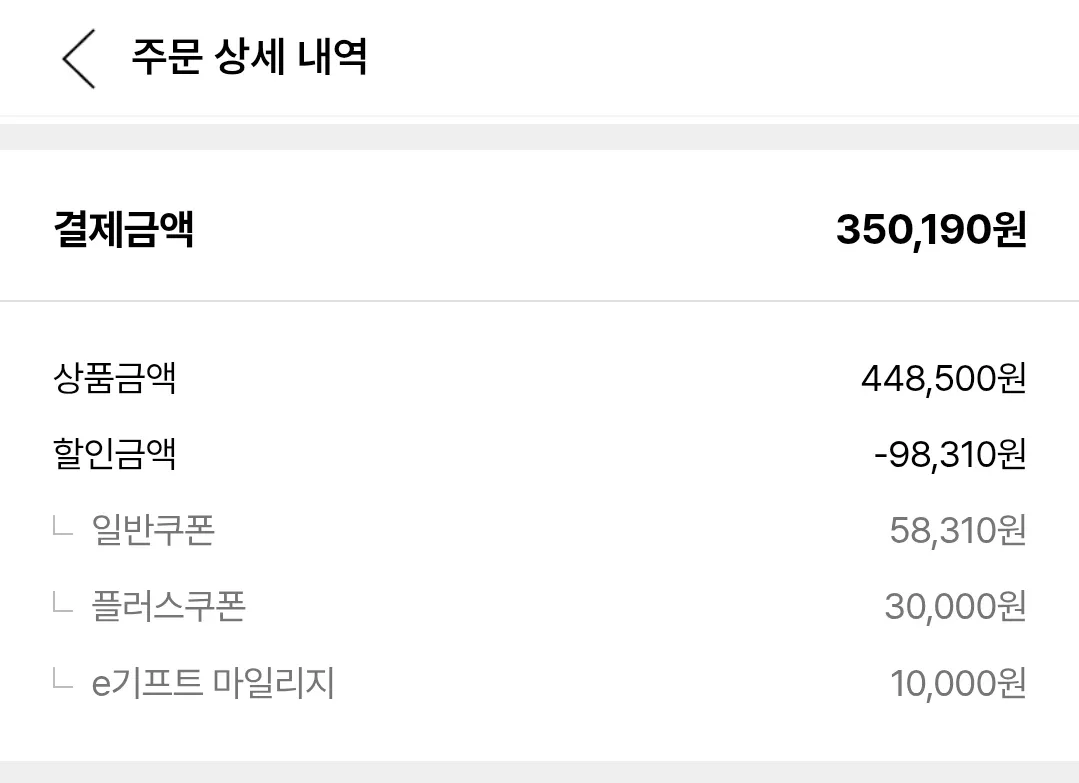Image resolution: width=1079 pixels, height=783 pixels.
Task: Click the 30,000원 plus coupon value
Action: point(955,606)
